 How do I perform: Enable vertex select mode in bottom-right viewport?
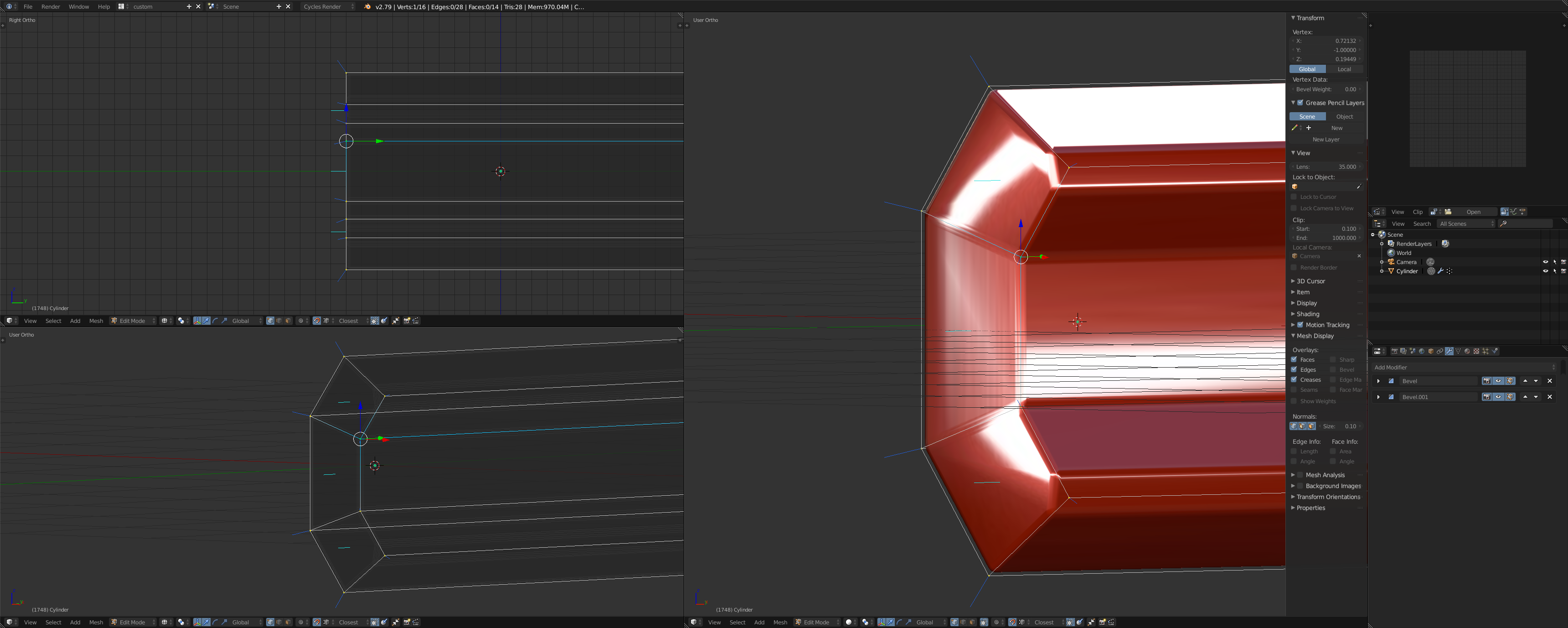954,622
